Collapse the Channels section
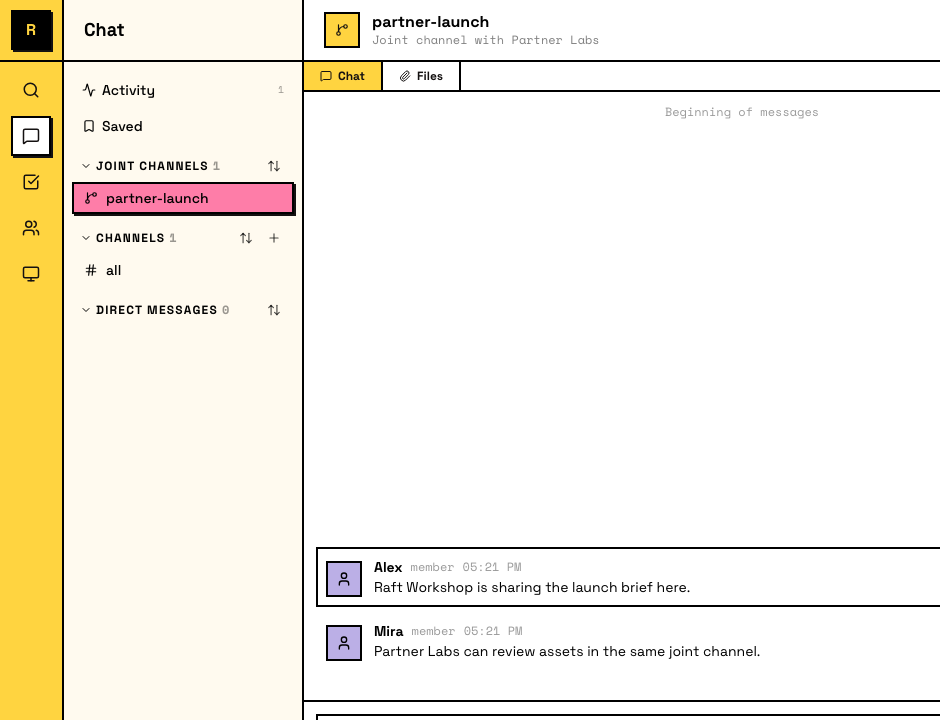 point(86,238)
